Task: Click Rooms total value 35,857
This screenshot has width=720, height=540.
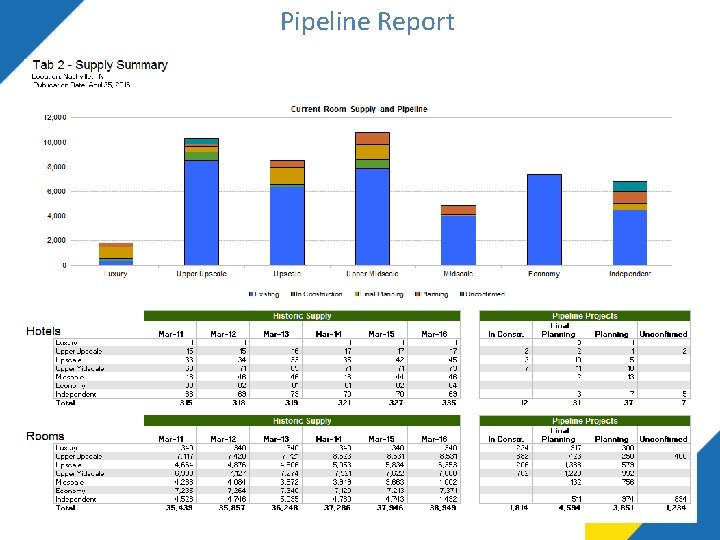Action: click(232, 508)
